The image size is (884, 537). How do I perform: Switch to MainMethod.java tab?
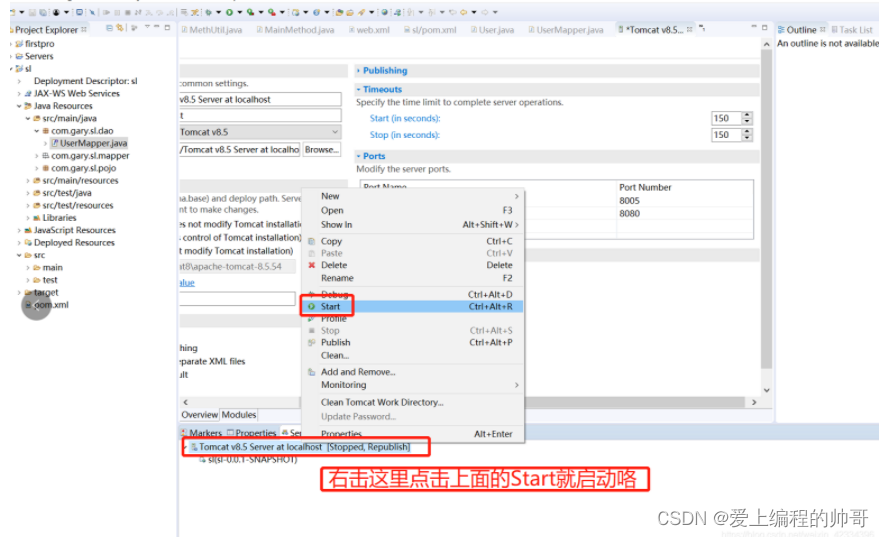pyautogui.click(x=295, y=30)
